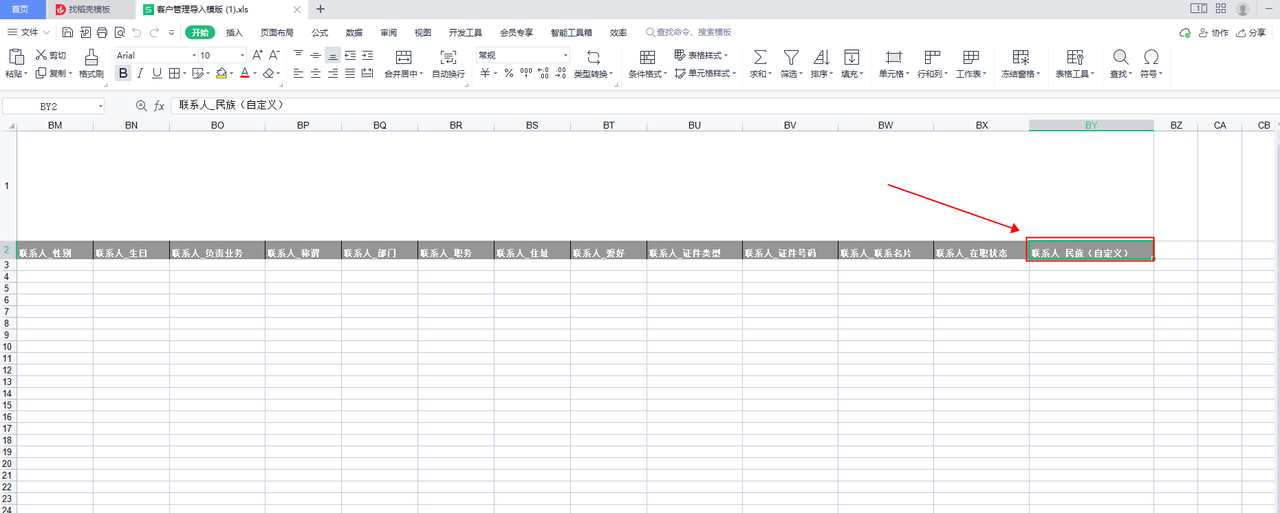Decrease font size with the A- icon
Screen dimensions: 1280x513
pyautogui.click(x=274, y=55)
